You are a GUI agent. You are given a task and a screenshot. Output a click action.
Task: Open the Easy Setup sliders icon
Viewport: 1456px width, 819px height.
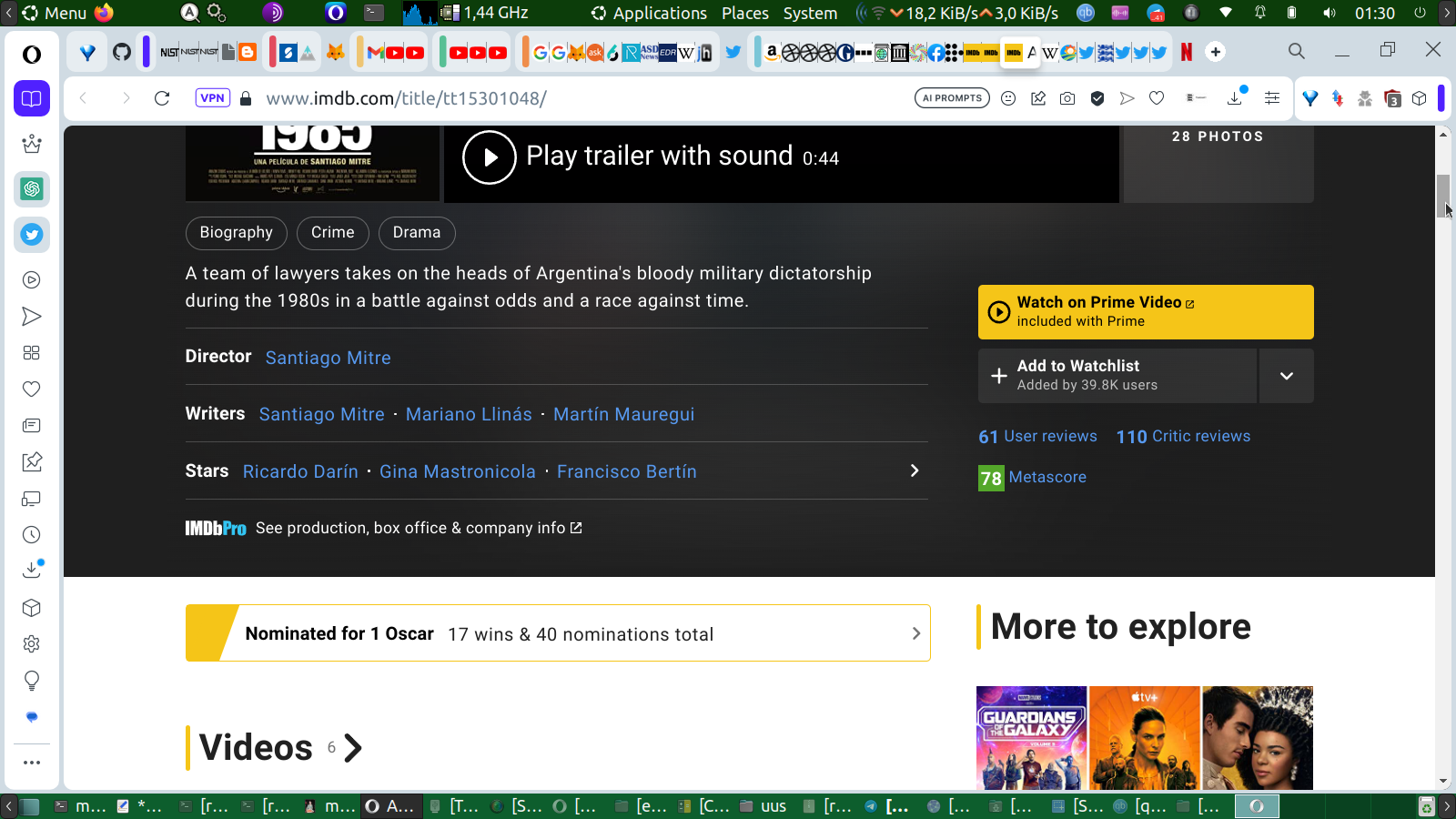(1272, 98)
